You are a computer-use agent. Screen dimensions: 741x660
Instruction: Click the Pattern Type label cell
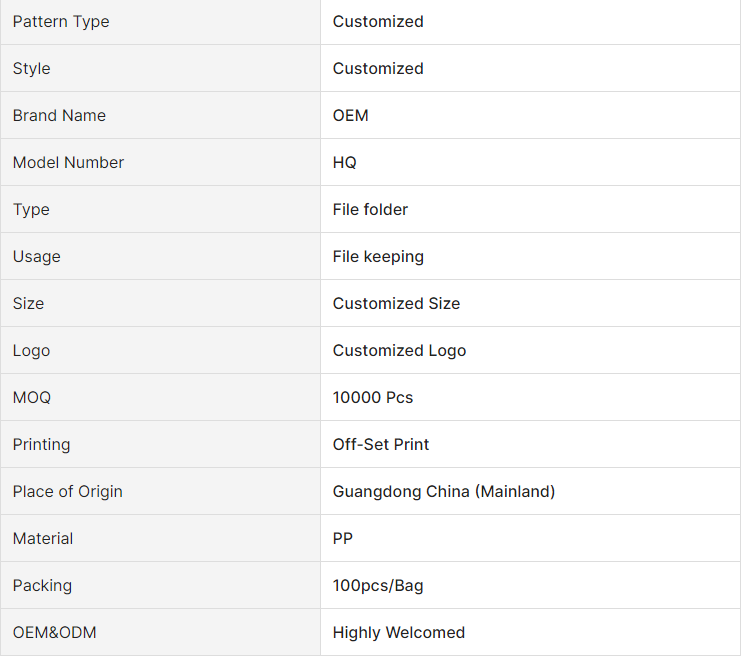point(61,22)
